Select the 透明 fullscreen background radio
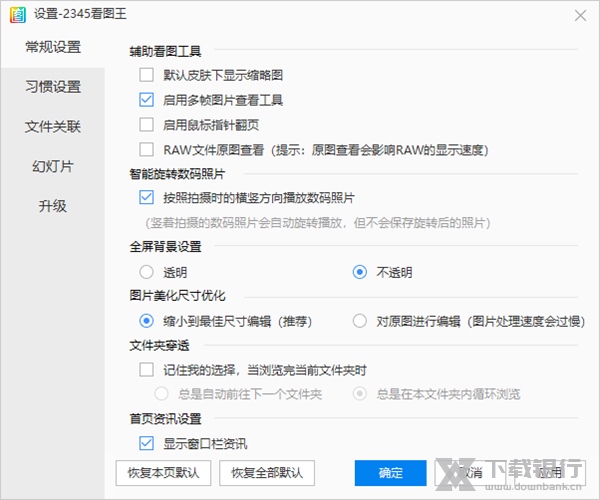The width and height of the screenshot is (600, 500). coord(147,272)
